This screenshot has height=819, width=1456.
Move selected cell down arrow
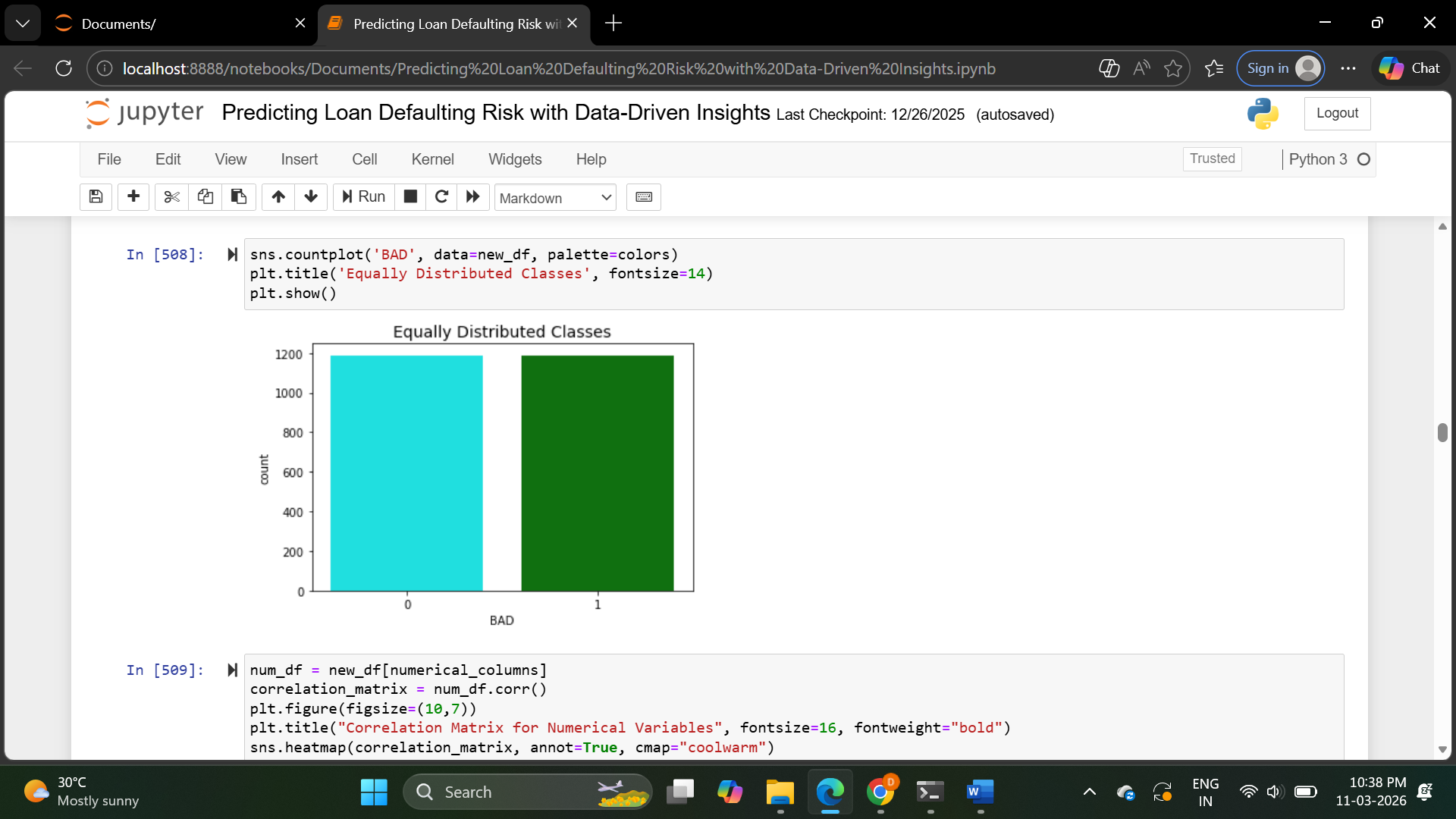311,197
